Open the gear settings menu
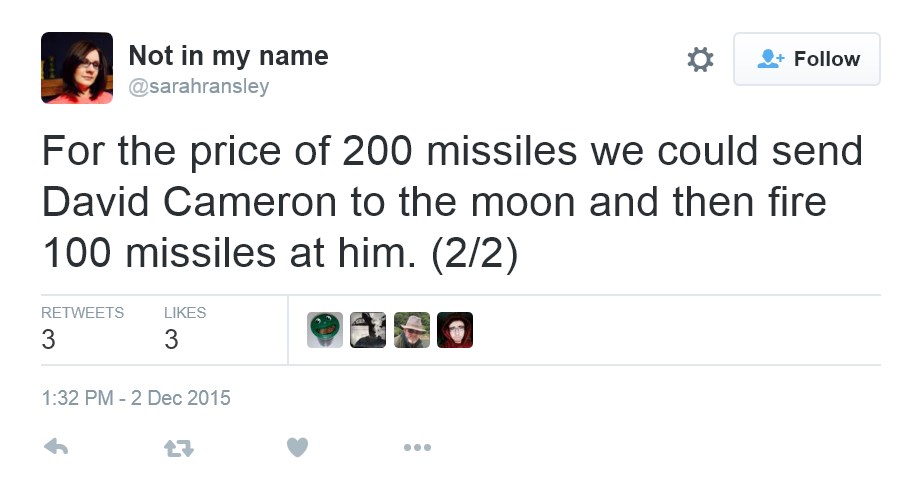The height and width of the screenshot is (480, 916). (x=701, y=60)
